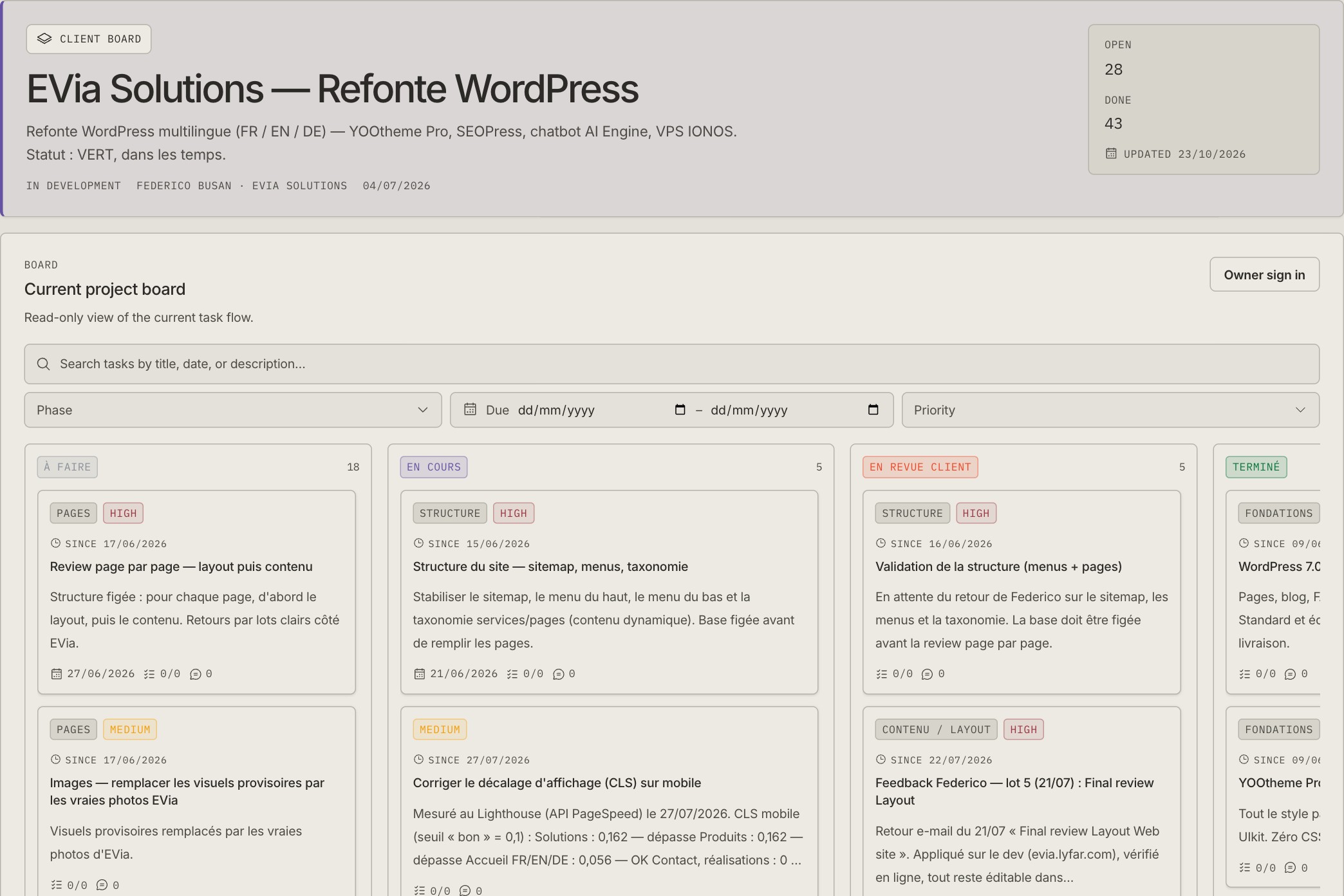Click the clock icon on the Corriger le décalage CLS card
The width and height of the screenshot is (1344, 896).
tap(418, 760)
